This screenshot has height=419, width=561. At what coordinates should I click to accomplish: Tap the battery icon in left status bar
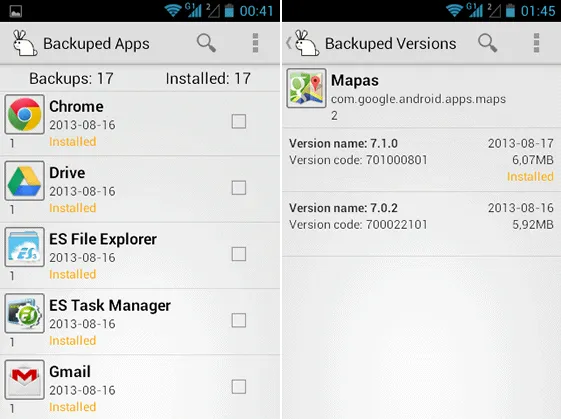(229, 10)
